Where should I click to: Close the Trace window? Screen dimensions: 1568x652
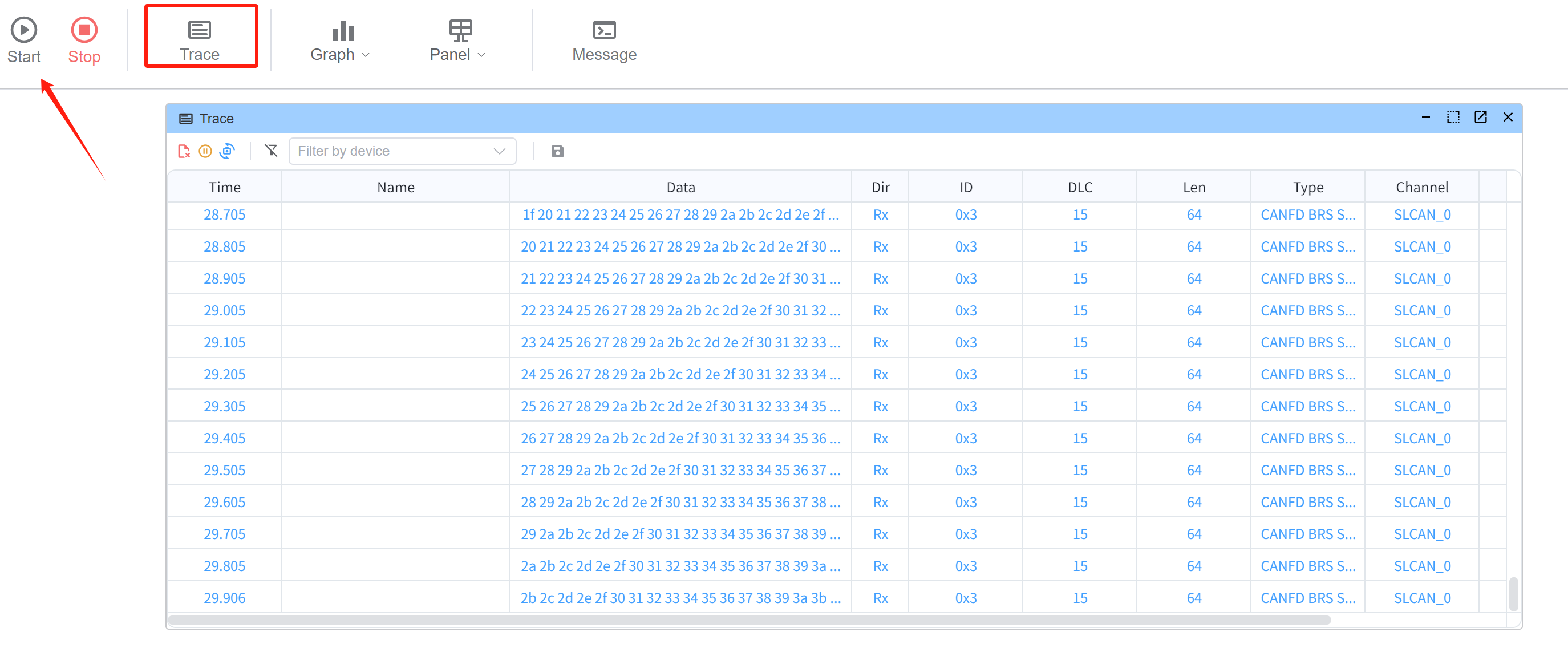point(1508,117)
